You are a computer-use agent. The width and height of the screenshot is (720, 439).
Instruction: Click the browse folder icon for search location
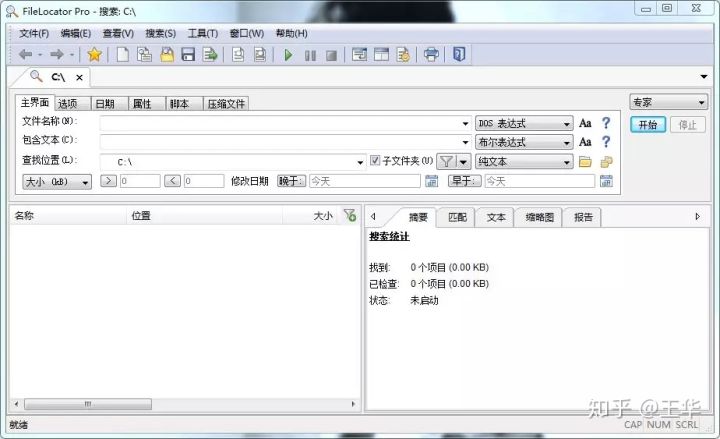586,162
